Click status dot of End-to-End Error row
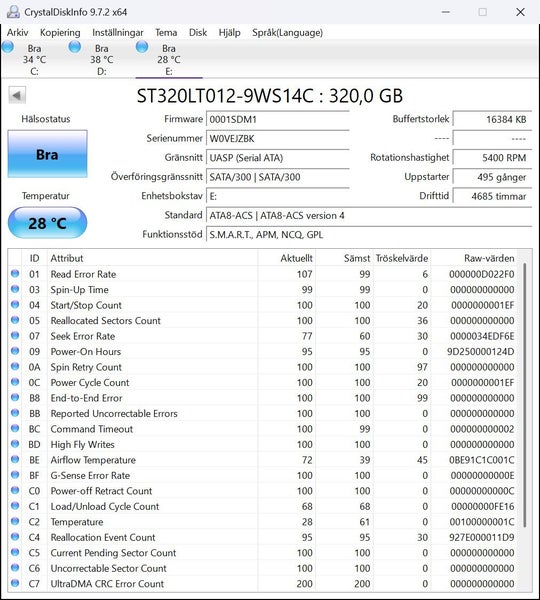 point(15,398)
